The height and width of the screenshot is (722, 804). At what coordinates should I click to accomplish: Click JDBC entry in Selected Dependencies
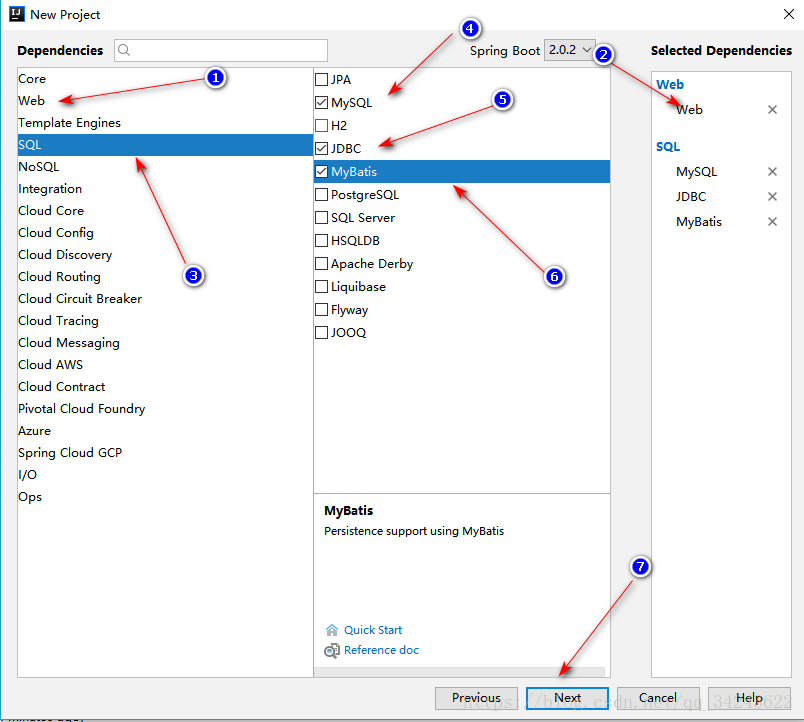(x=691, y=196)
